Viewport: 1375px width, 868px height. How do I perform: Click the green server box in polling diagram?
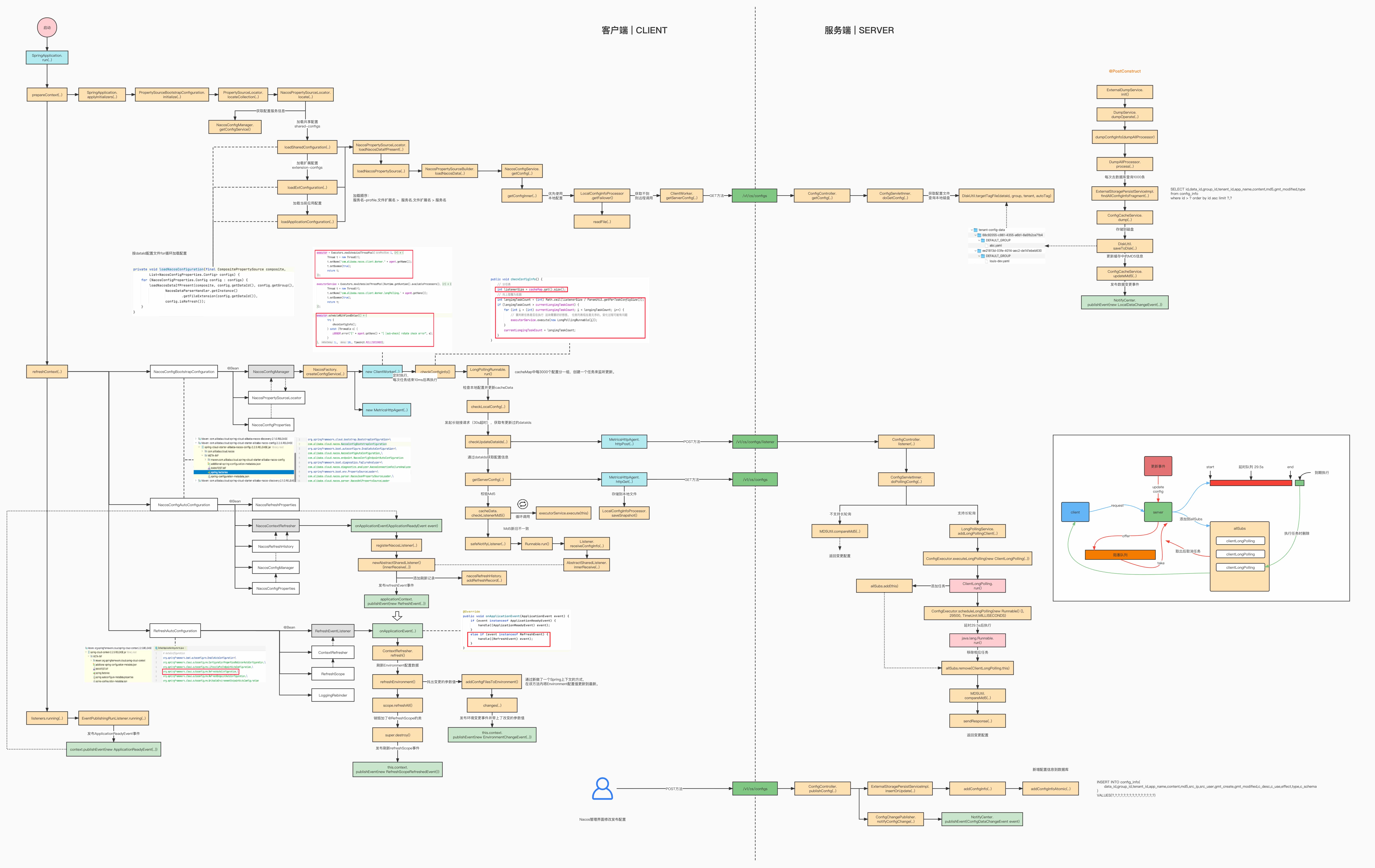[1158, 512]
